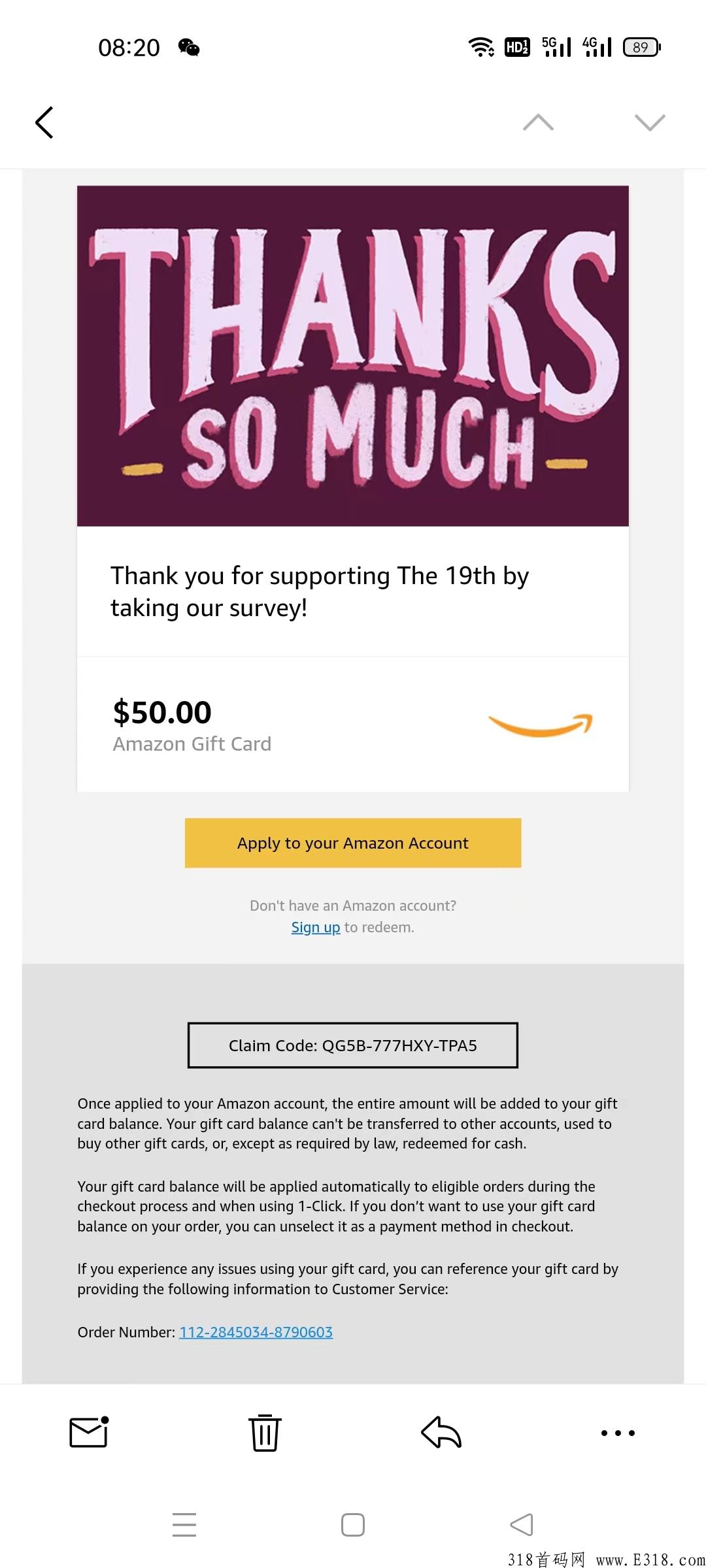Tap the battery indicator showing 89

point(642,47)
